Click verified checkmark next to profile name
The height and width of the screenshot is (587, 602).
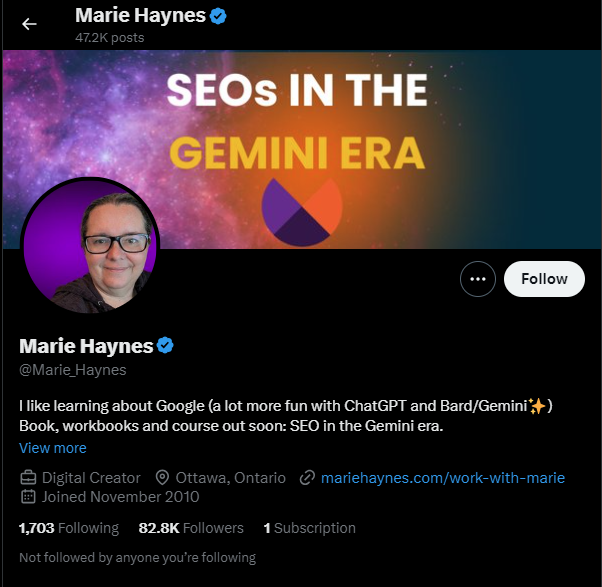(165, 346)
